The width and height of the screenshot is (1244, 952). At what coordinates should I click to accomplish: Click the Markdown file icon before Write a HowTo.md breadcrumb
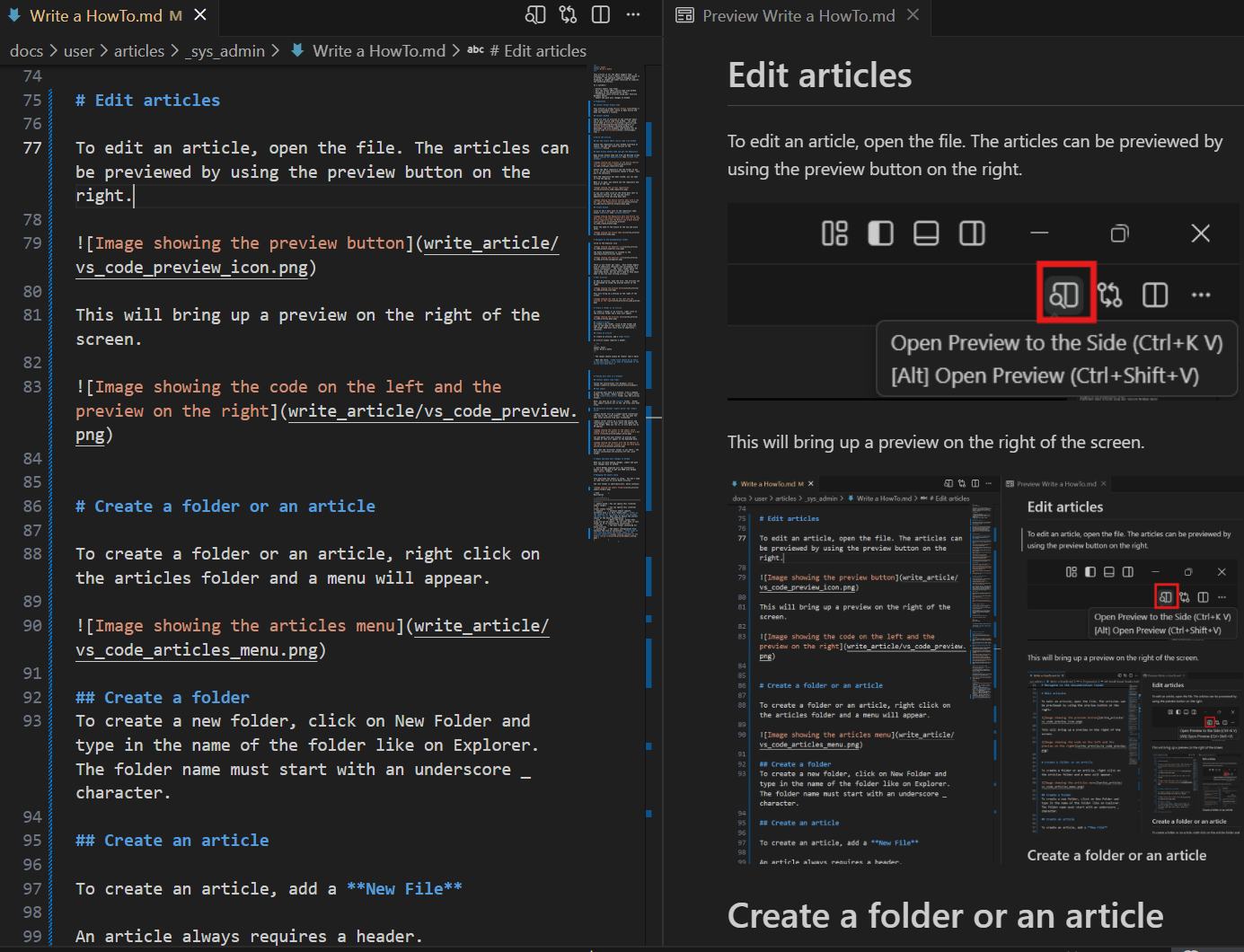tap(297, 50)
